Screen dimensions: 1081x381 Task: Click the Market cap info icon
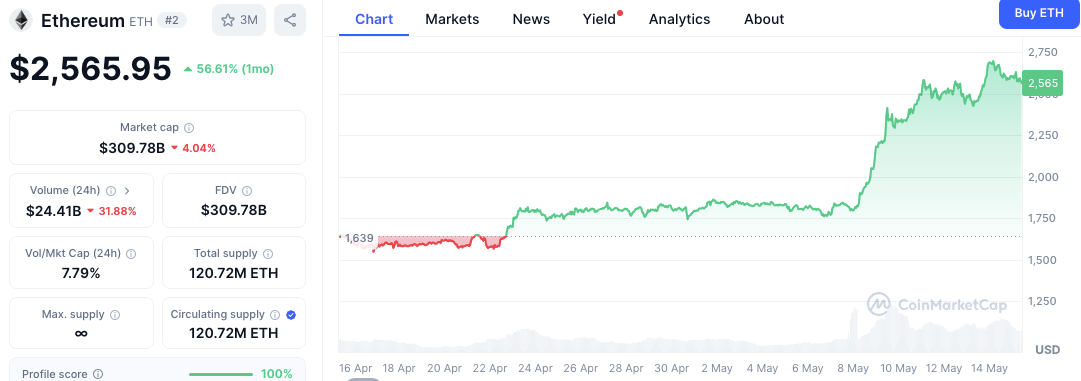coord(189,127)
